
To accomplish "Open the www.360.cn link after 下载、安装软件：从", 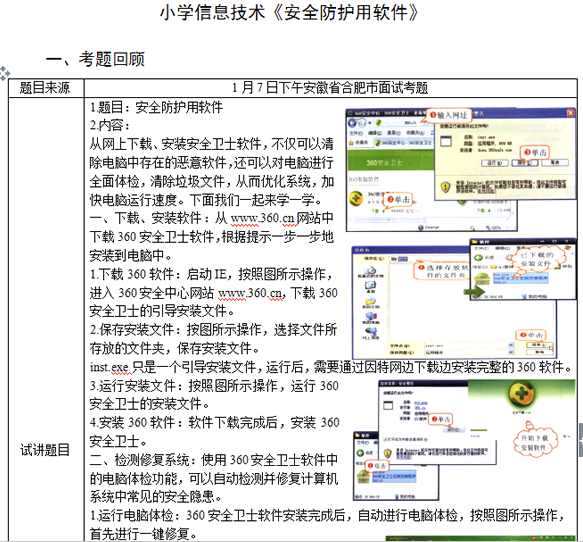I will point(262,218).
